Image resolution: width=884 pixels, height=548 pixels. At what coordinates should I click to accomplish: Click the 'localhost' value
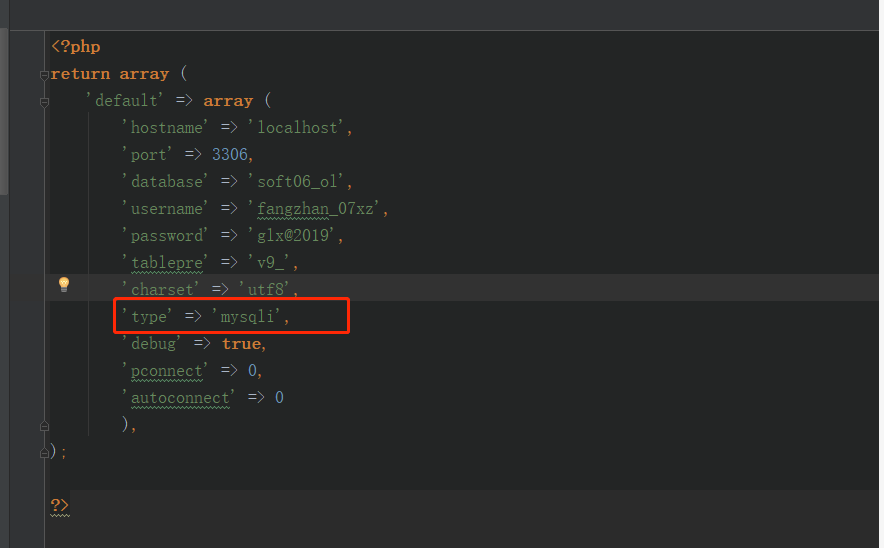[297, 127]
